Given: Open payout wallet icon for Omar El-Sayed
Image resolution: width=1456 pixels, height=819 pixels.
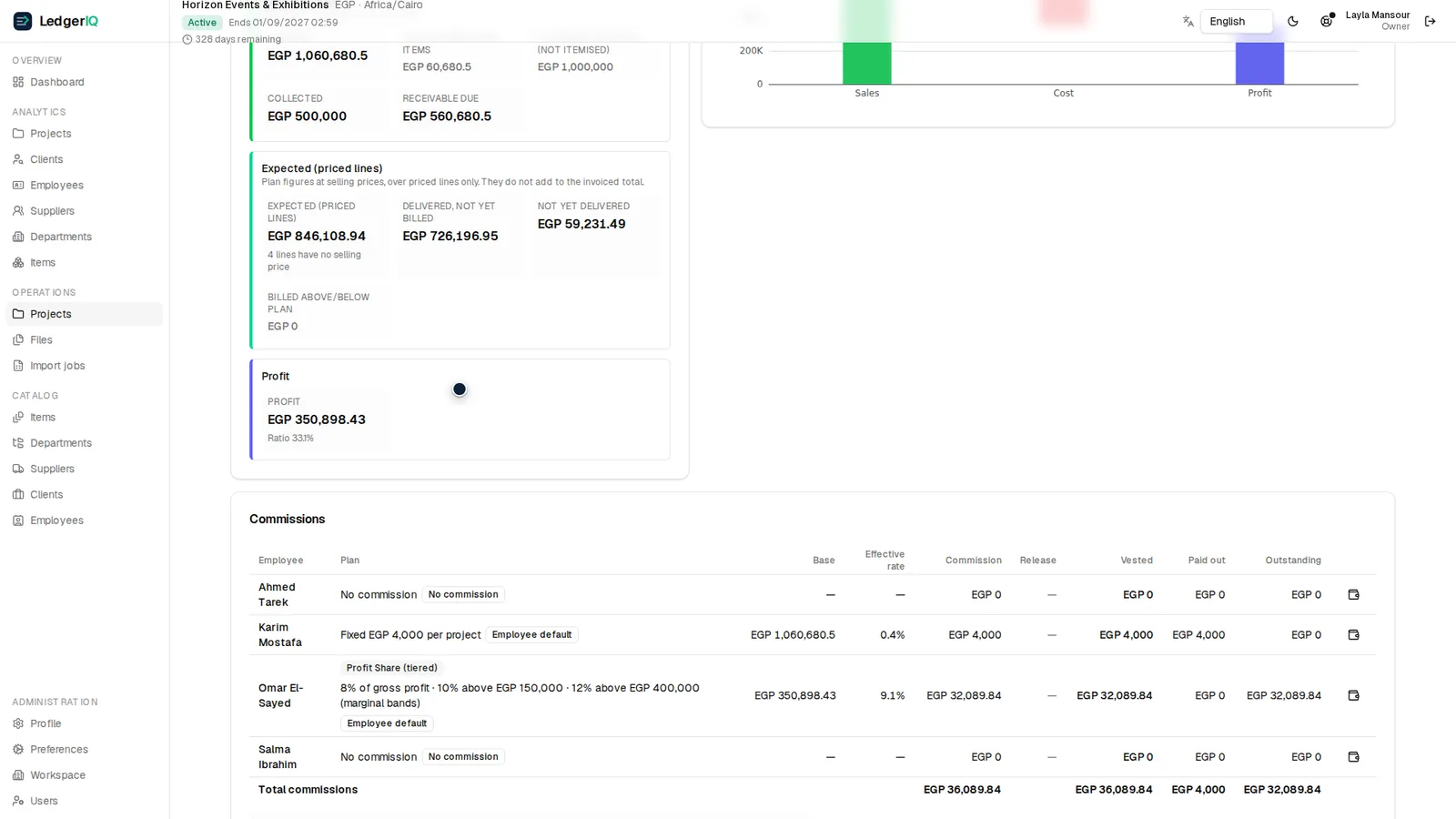Looking at the screenshot, I should tap(1353, 695).
